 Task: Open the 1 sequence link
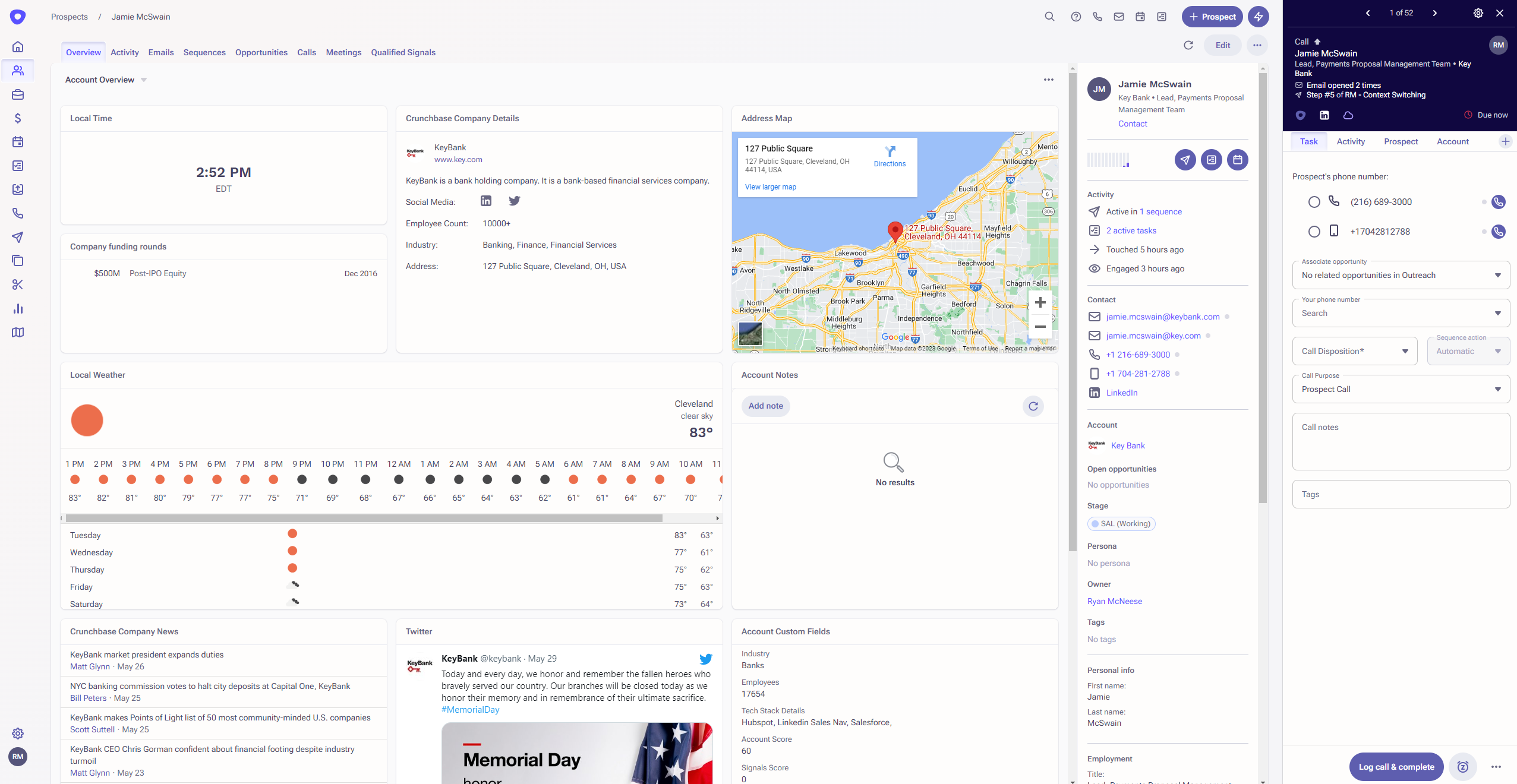pos(1160,212)
